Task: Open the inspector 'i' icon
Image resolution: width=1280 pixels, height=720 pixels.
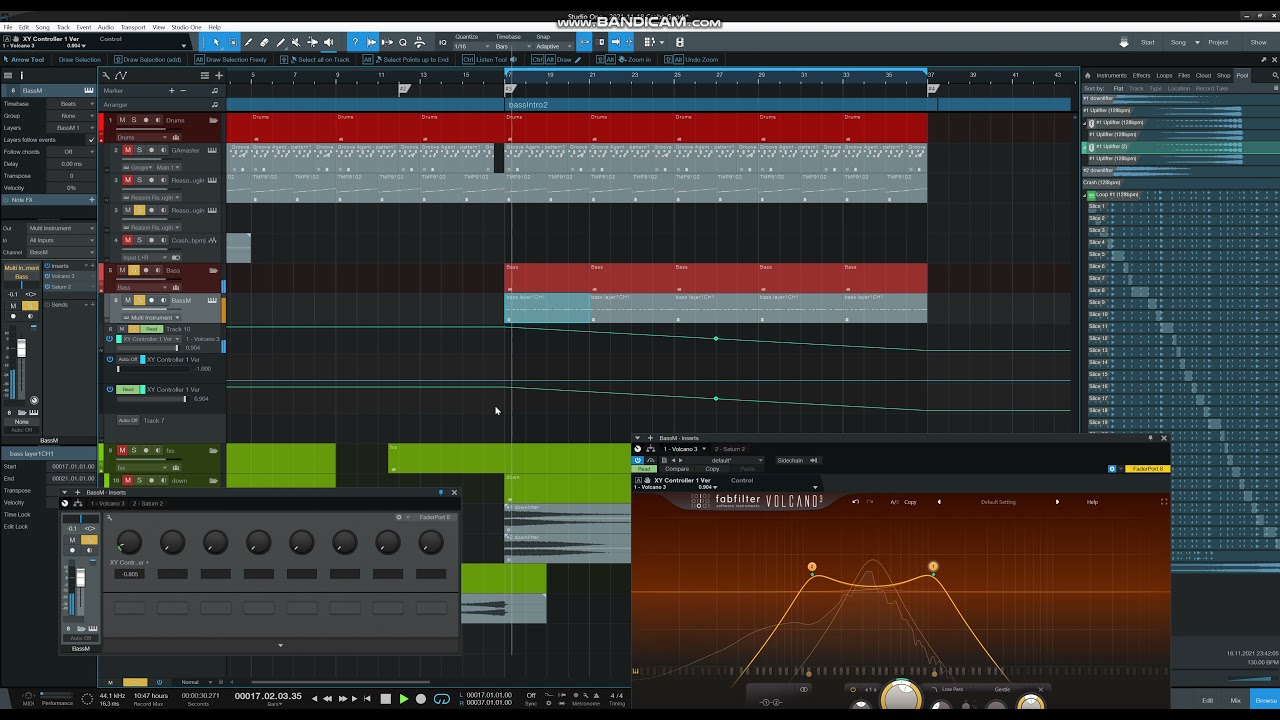Action: [21, 75]
